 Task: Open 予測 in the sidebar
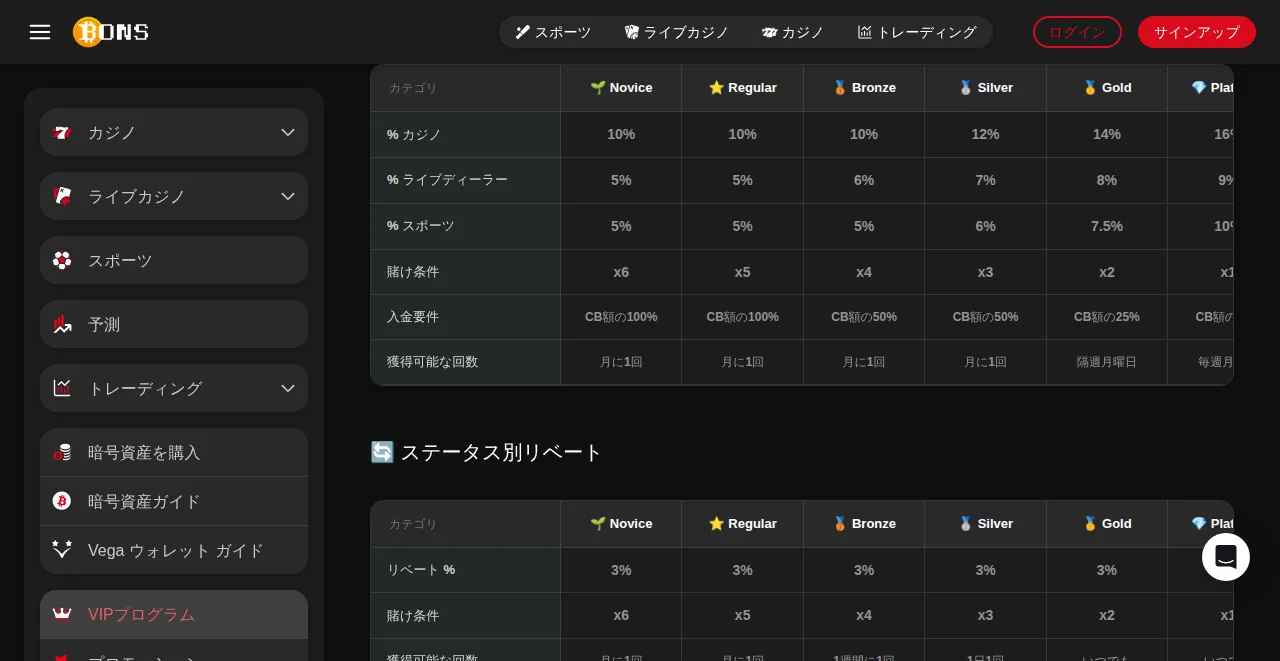pyautogui.click(x=174, y=324)
